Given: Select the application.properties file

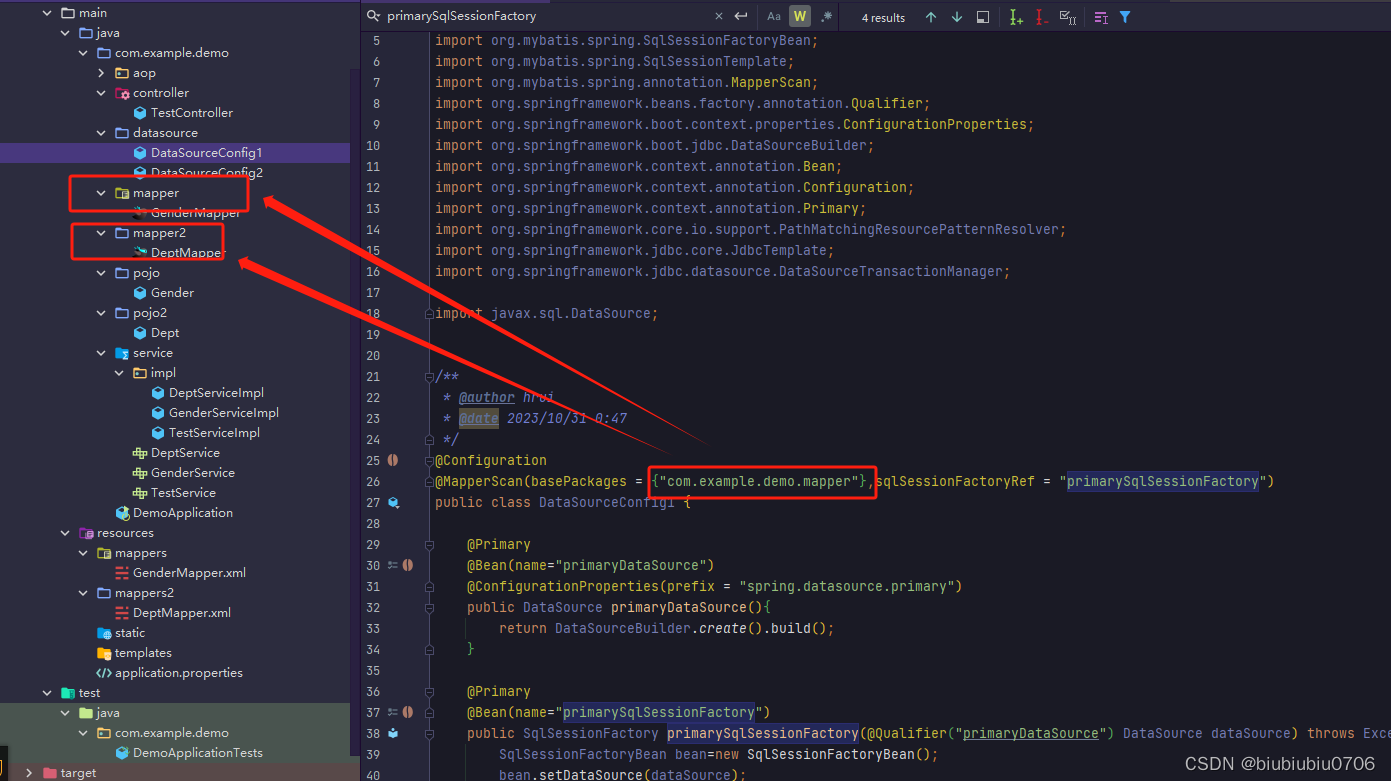Looking at the screenshot, I should [181, 672].
